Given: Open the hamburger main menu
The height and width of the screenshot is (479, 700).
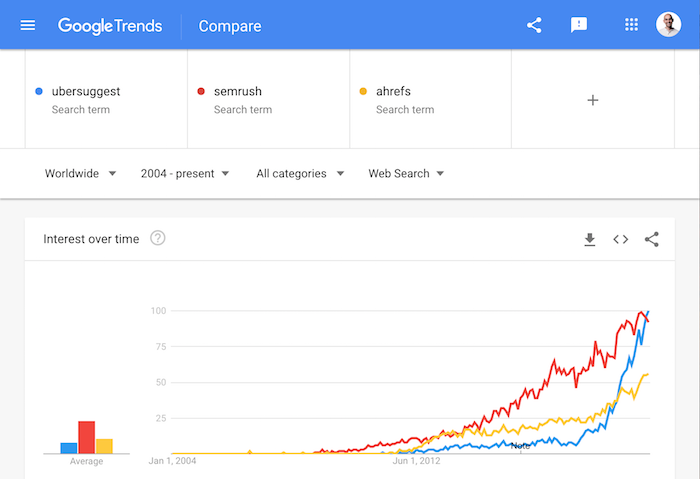Looking at the screenshot, I should (28, 25).
